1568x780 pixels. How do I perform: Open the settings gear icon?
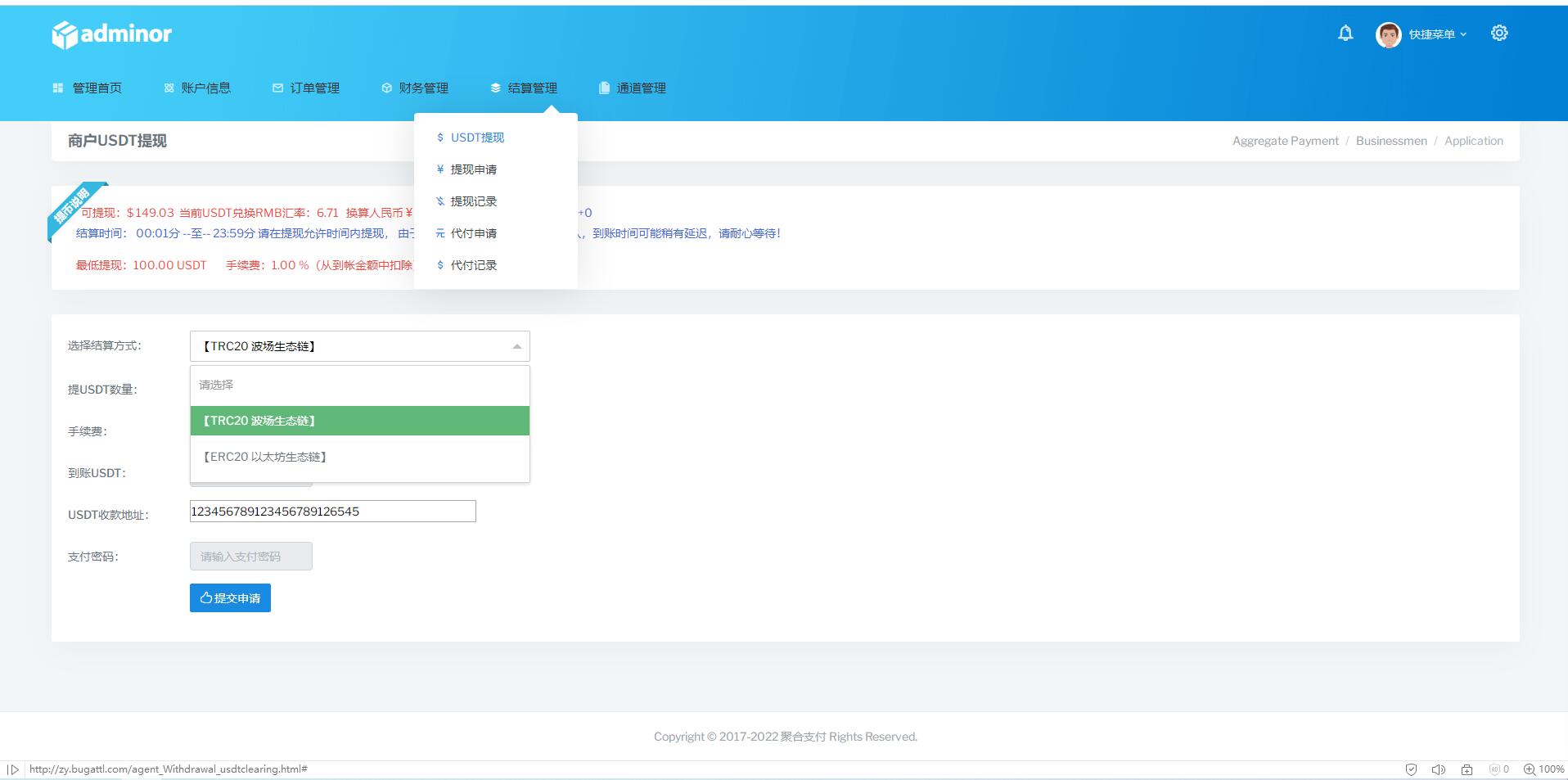coord(1500,33)
